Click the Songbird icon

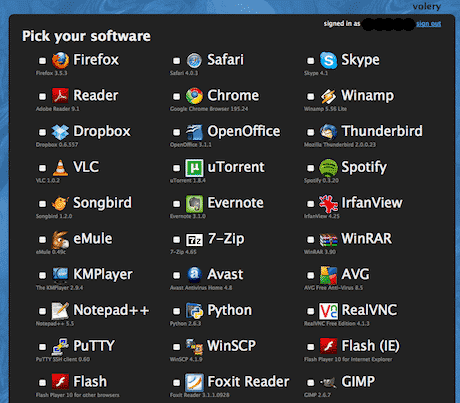(x=60, y=203)
